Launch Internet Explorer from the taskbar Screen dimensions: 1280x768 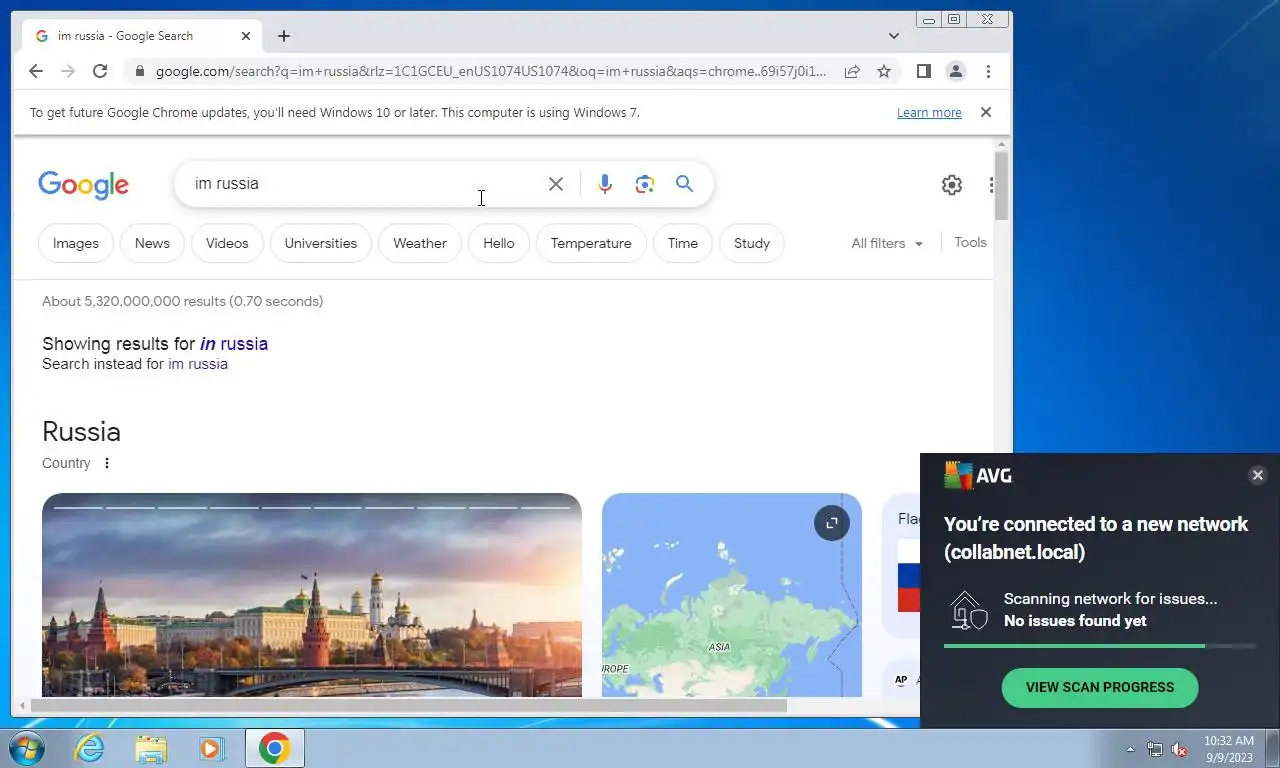(x=90, y=748)
